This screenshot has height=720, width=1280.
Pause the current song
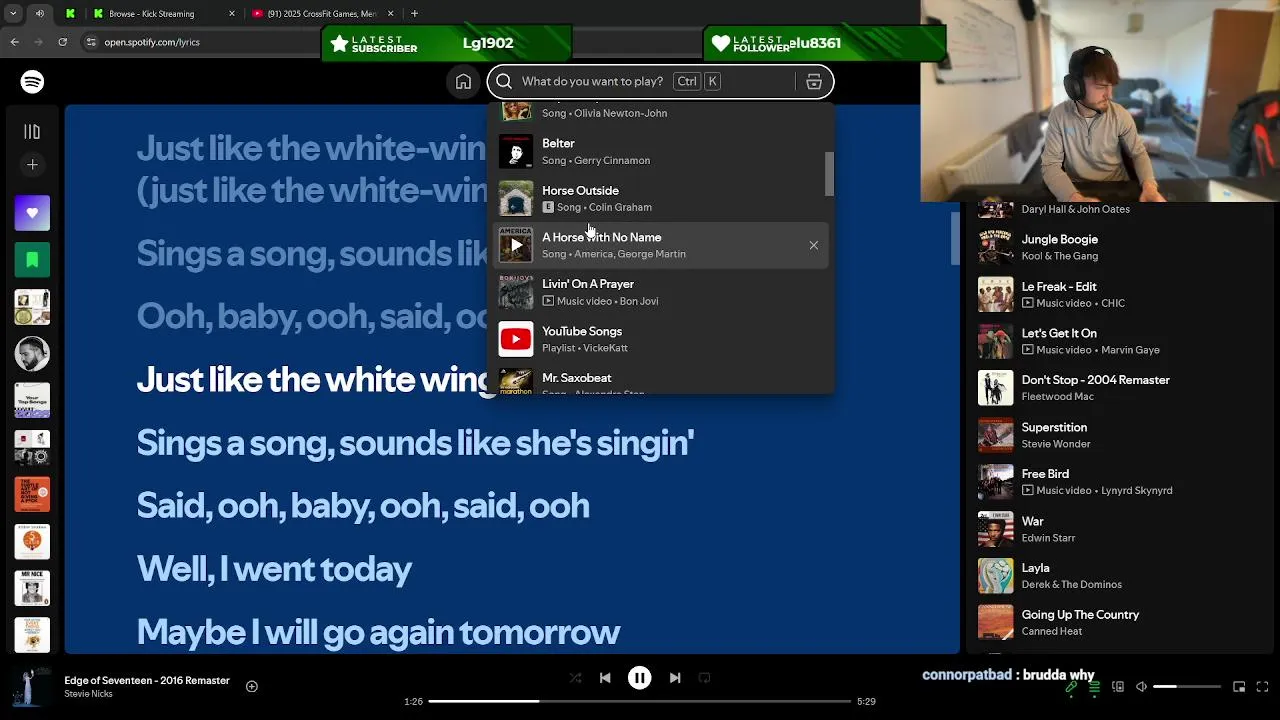tap(640, 678)
